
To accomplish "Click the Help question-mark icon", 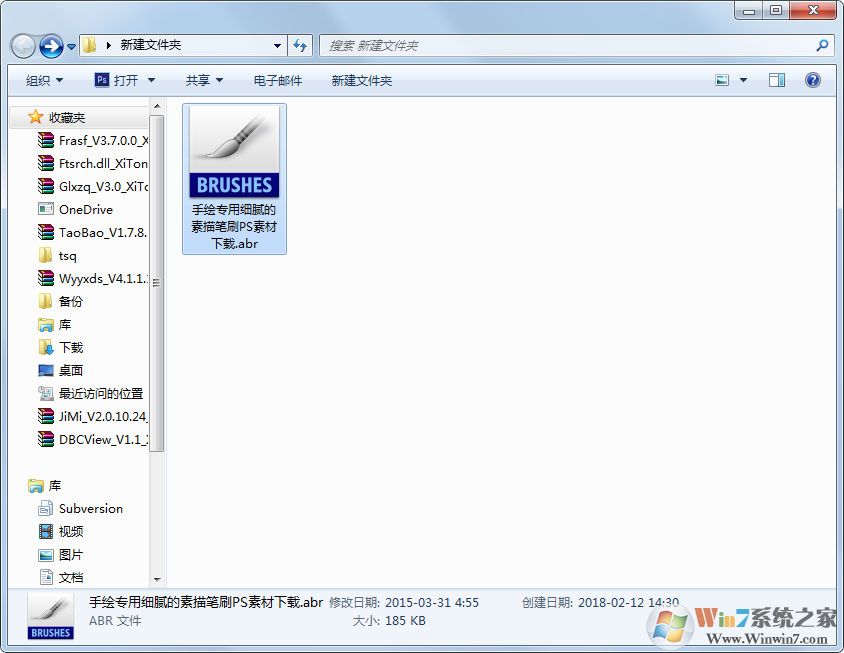I will [x=813, y=80].
